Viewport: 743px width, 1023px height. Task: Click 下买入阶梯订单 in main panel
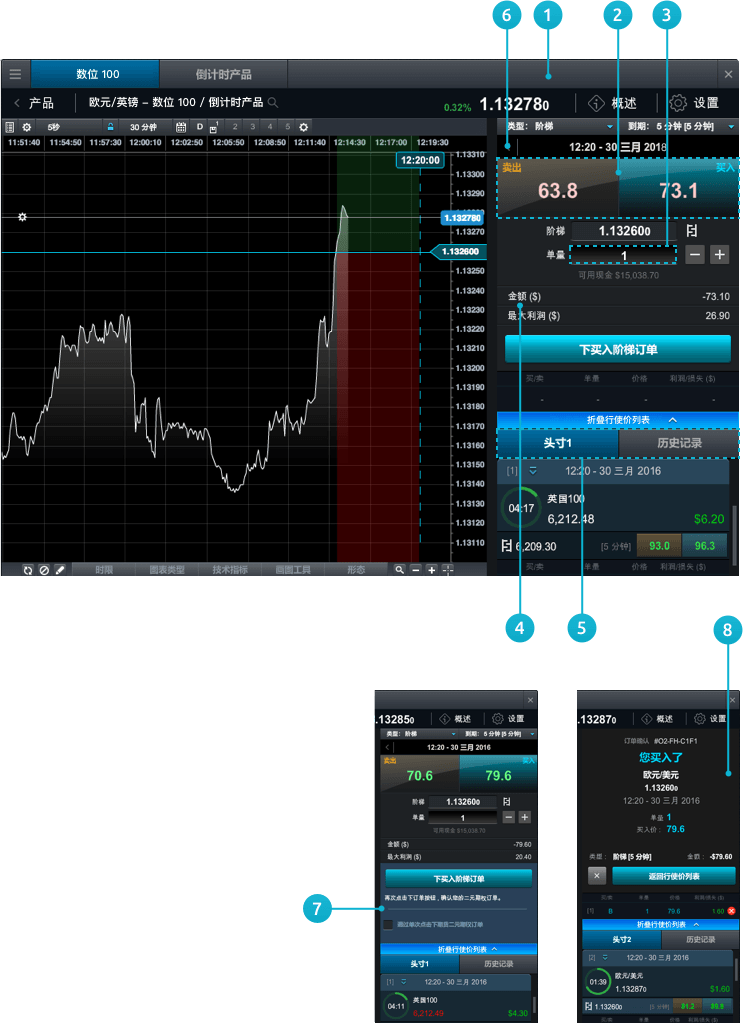(618, 349)
